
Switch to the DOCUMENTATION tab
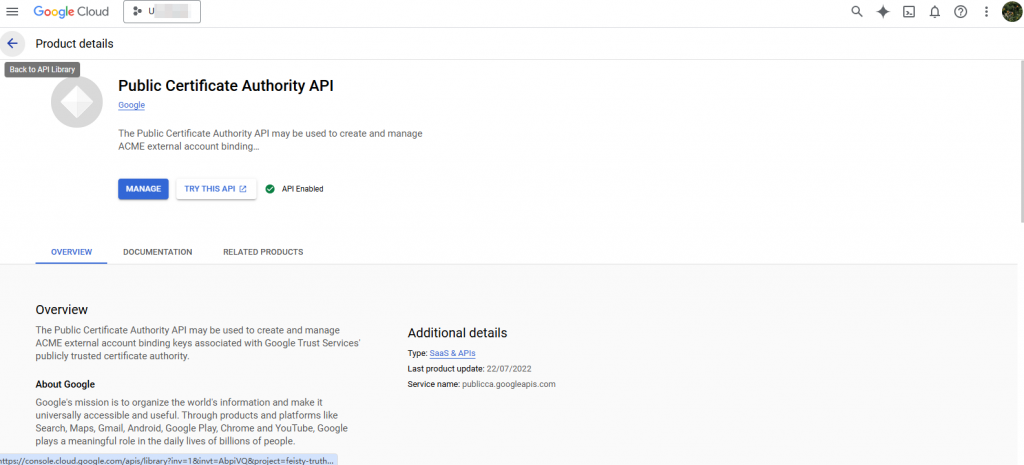(158, 252)
